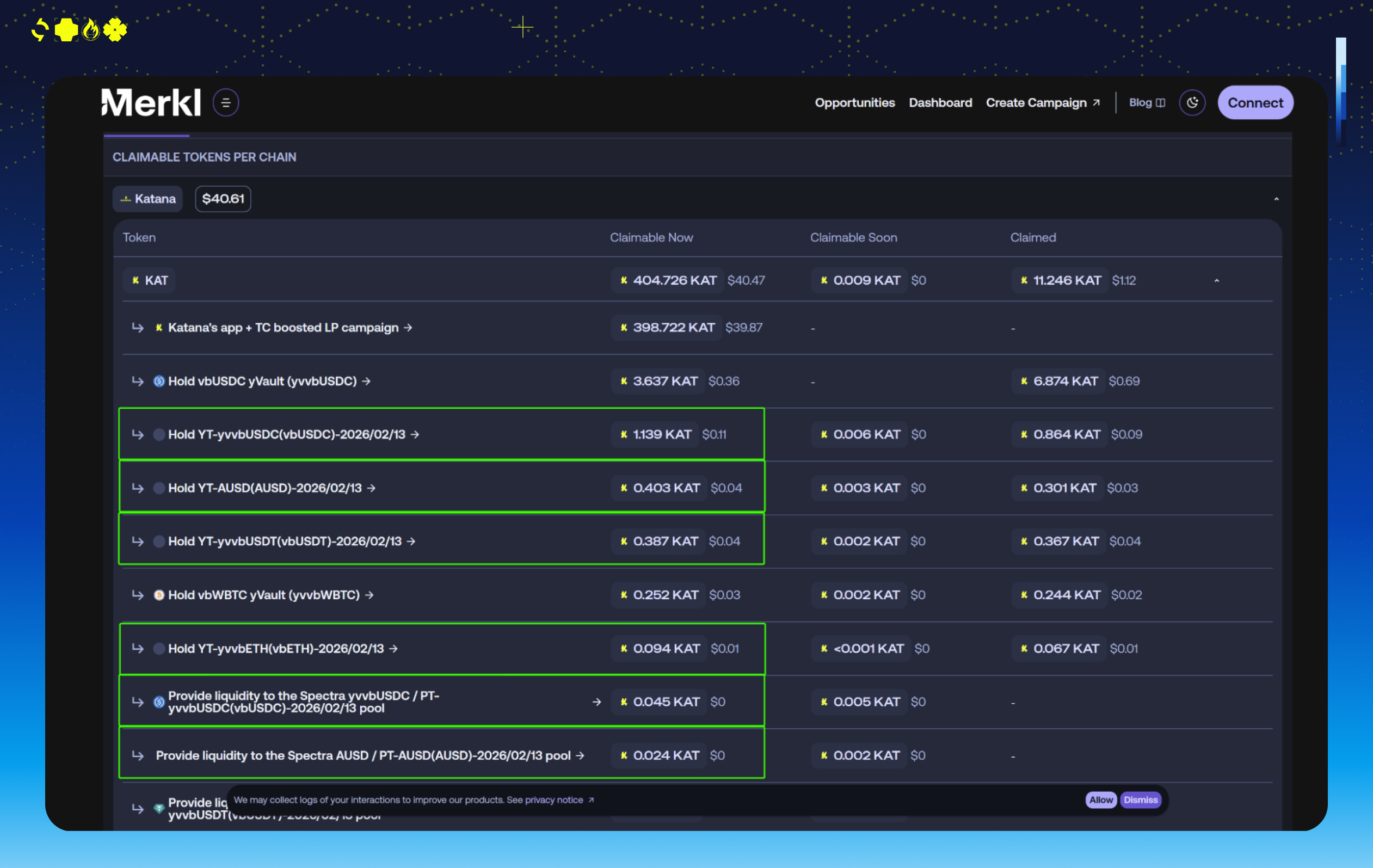The width and height of the screenshot is (1373, 868).
Task: Click the Merkl logo
Action: pyautogui.click(x=151, y=103)
